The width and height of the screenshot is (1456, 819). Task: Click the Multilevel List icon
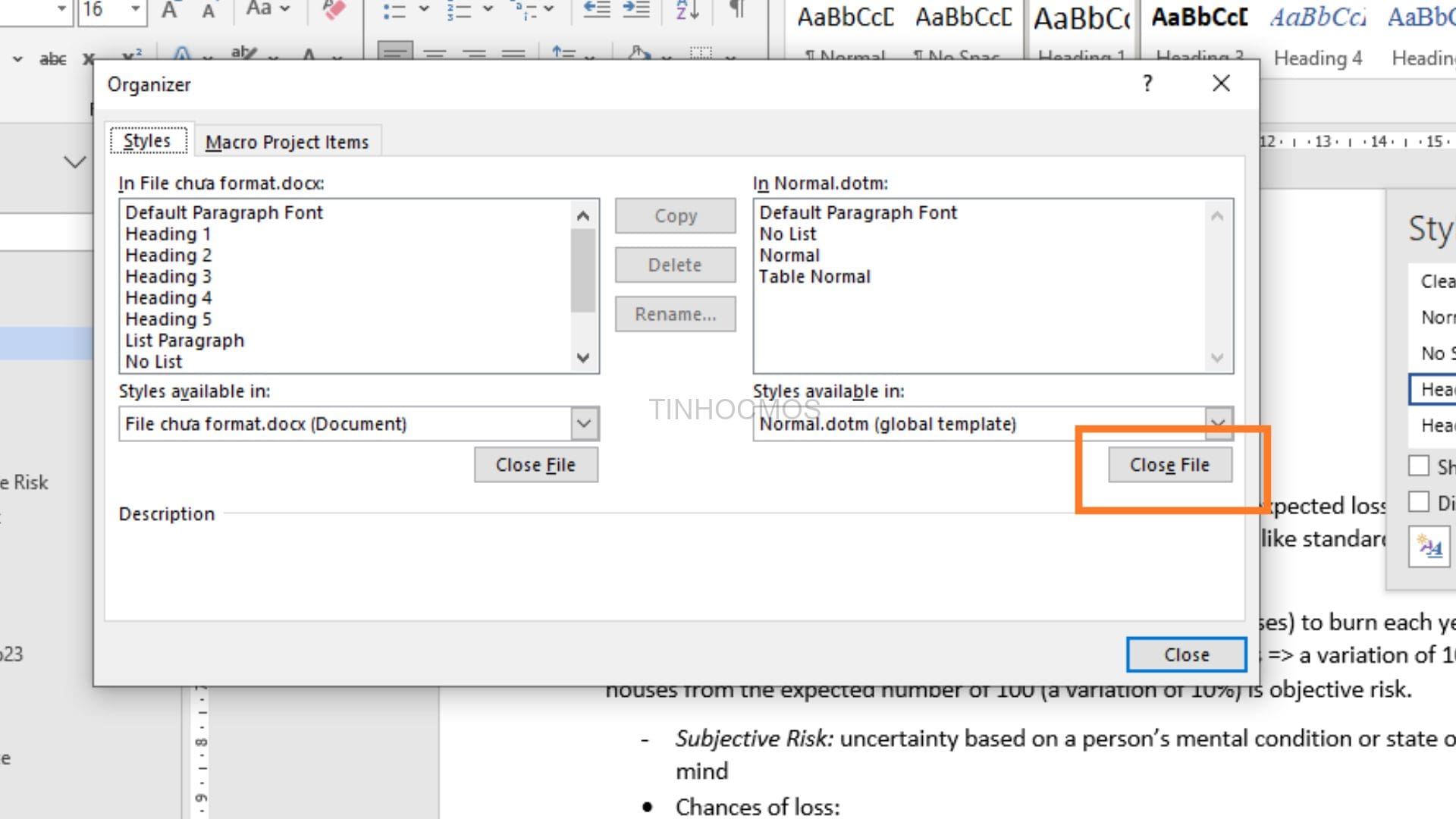click(525, 10)
